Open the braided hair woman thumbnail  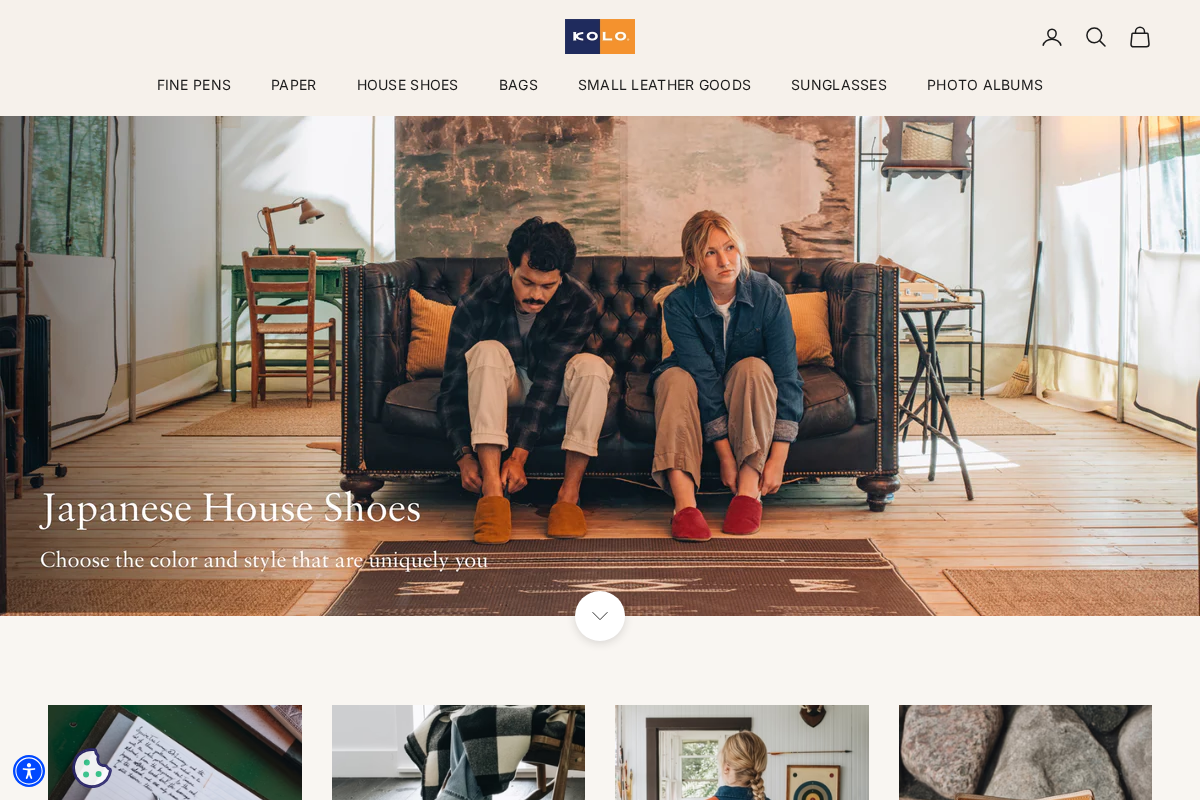(x=742, y=752)
